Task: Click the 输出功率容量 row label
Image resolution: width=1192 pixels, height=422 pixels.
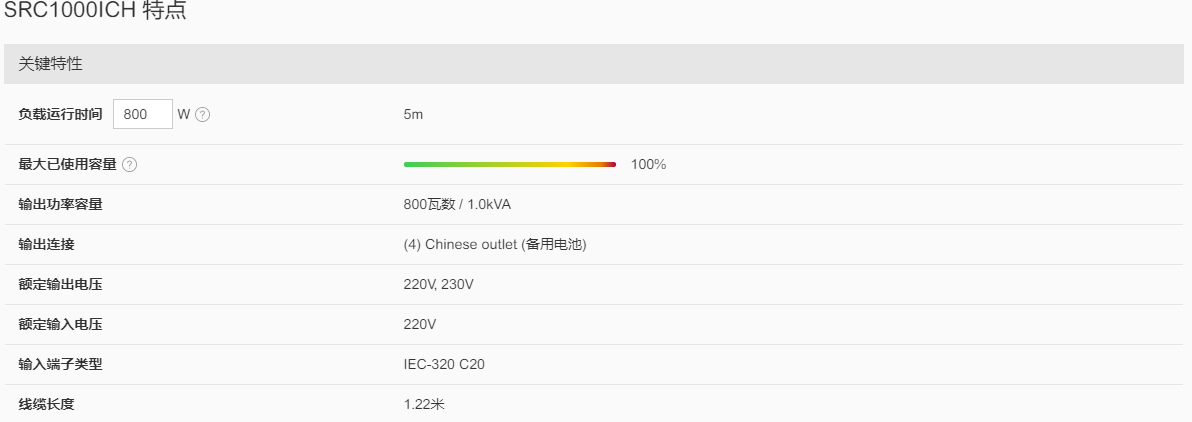Action: click(x=60, y=205)
